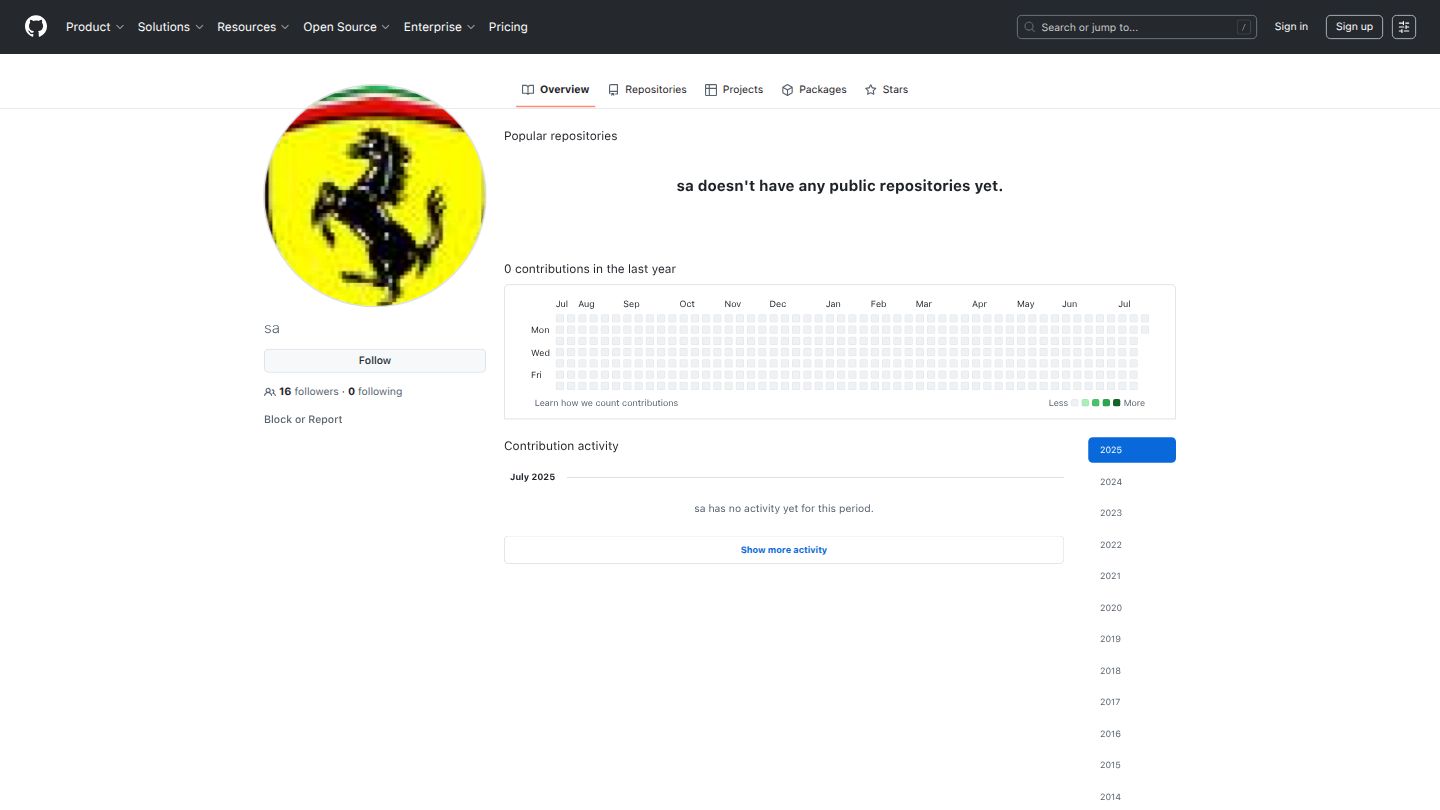This screenshot has width=1440, height=810.
Task: Click the table icon beside Projects
Action: point(711,90)
